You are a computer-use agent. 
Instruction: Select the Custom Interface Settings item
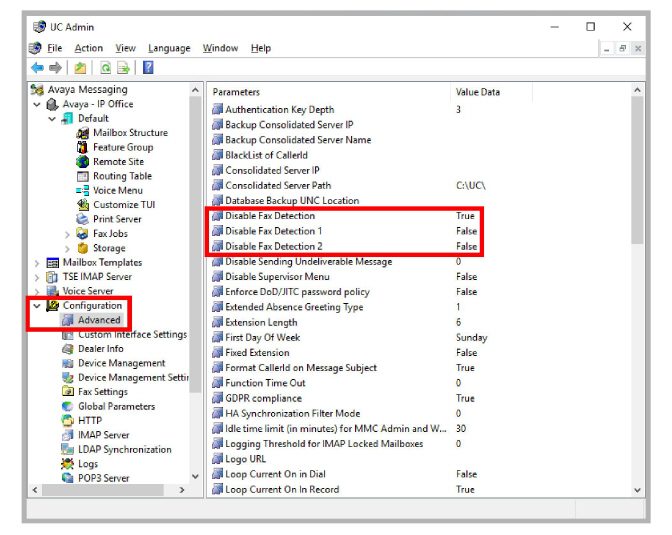pyautogui.click(x=132, y=334)
